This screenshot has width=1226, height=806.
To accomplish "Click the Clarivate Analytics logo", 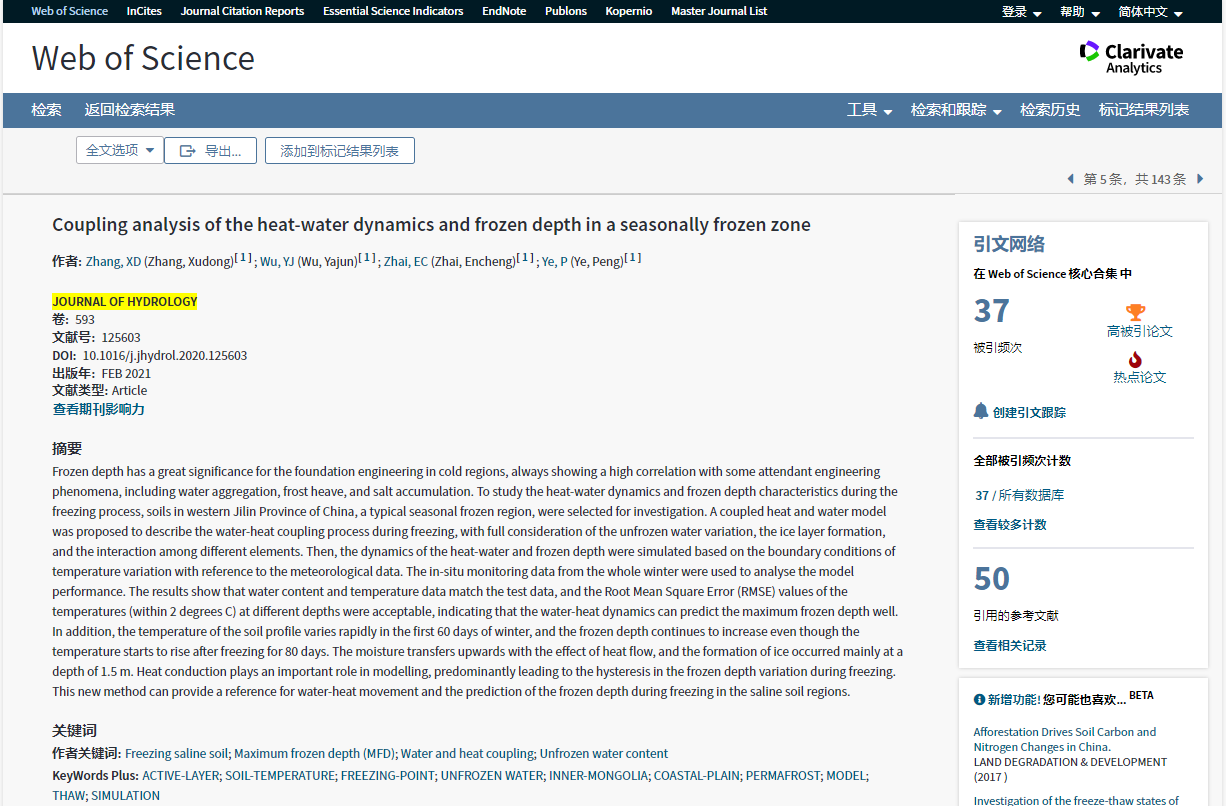I will click(x=1131, y=57).
